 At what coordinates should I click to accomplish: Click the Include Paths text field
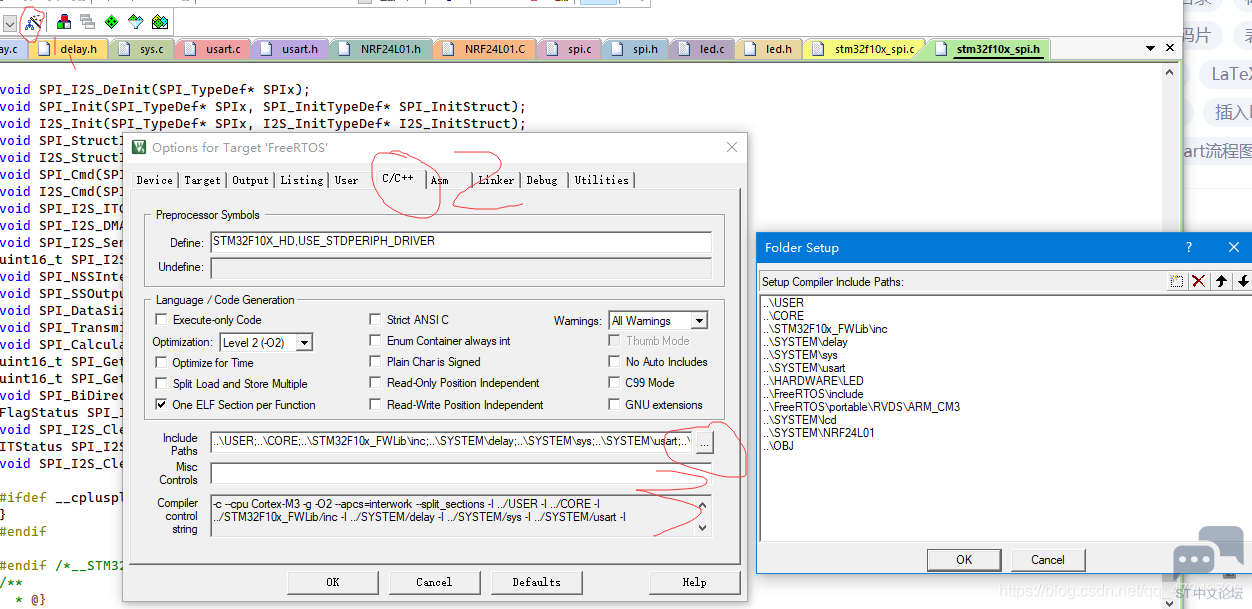pos(451,441)
